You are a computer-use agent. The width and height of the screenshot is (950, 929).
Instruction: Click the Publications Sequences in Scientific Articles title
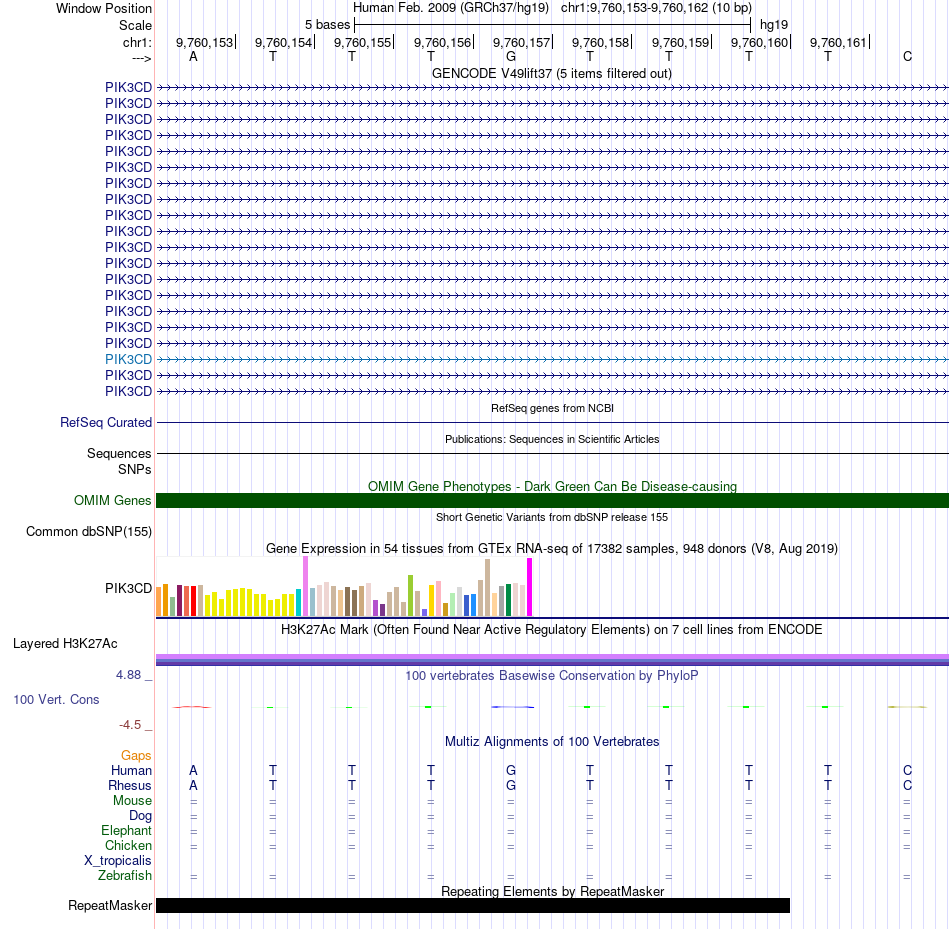(552, 439)
